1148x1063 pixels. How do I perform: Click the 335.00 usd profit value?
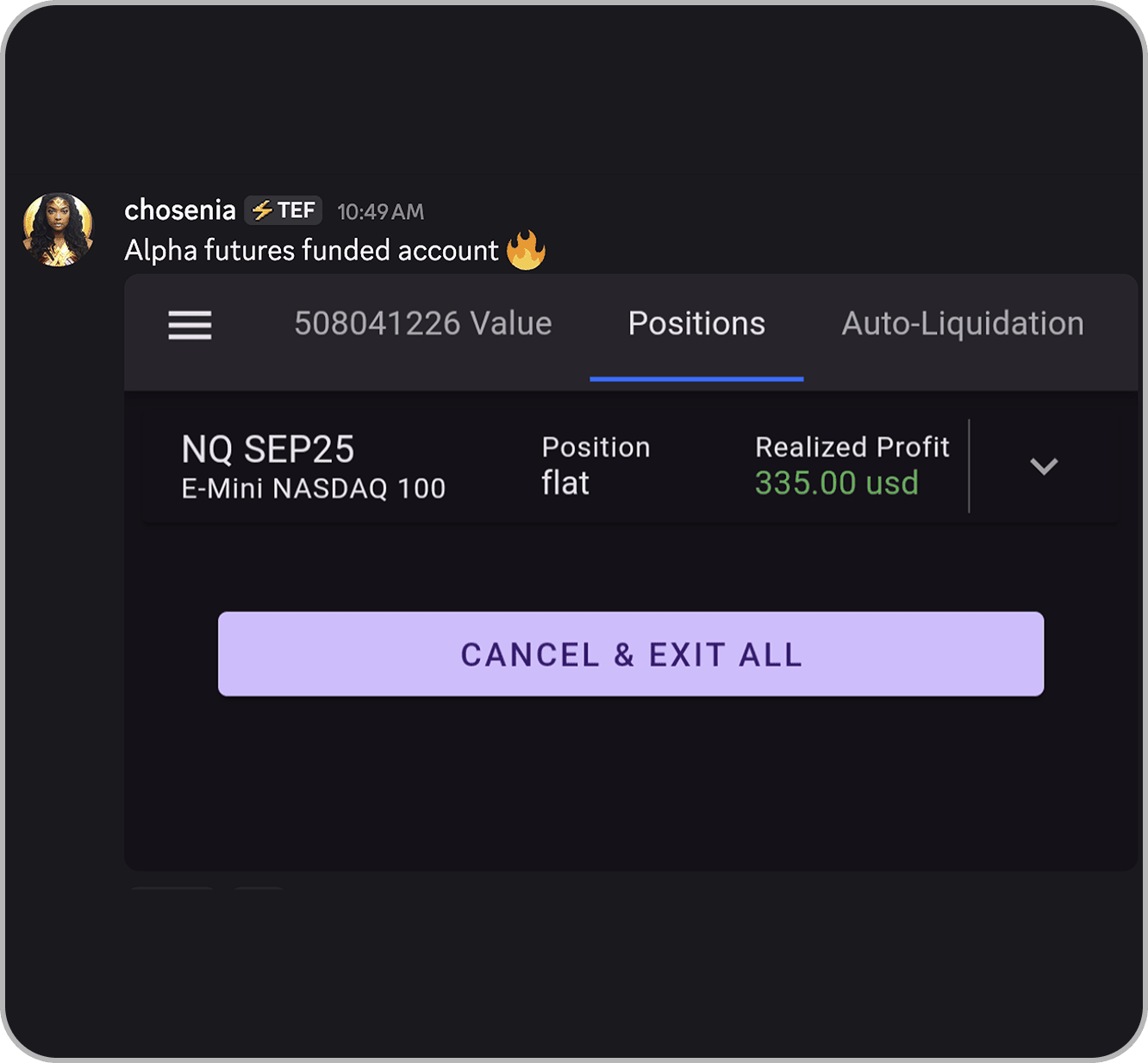coord(836,484)
